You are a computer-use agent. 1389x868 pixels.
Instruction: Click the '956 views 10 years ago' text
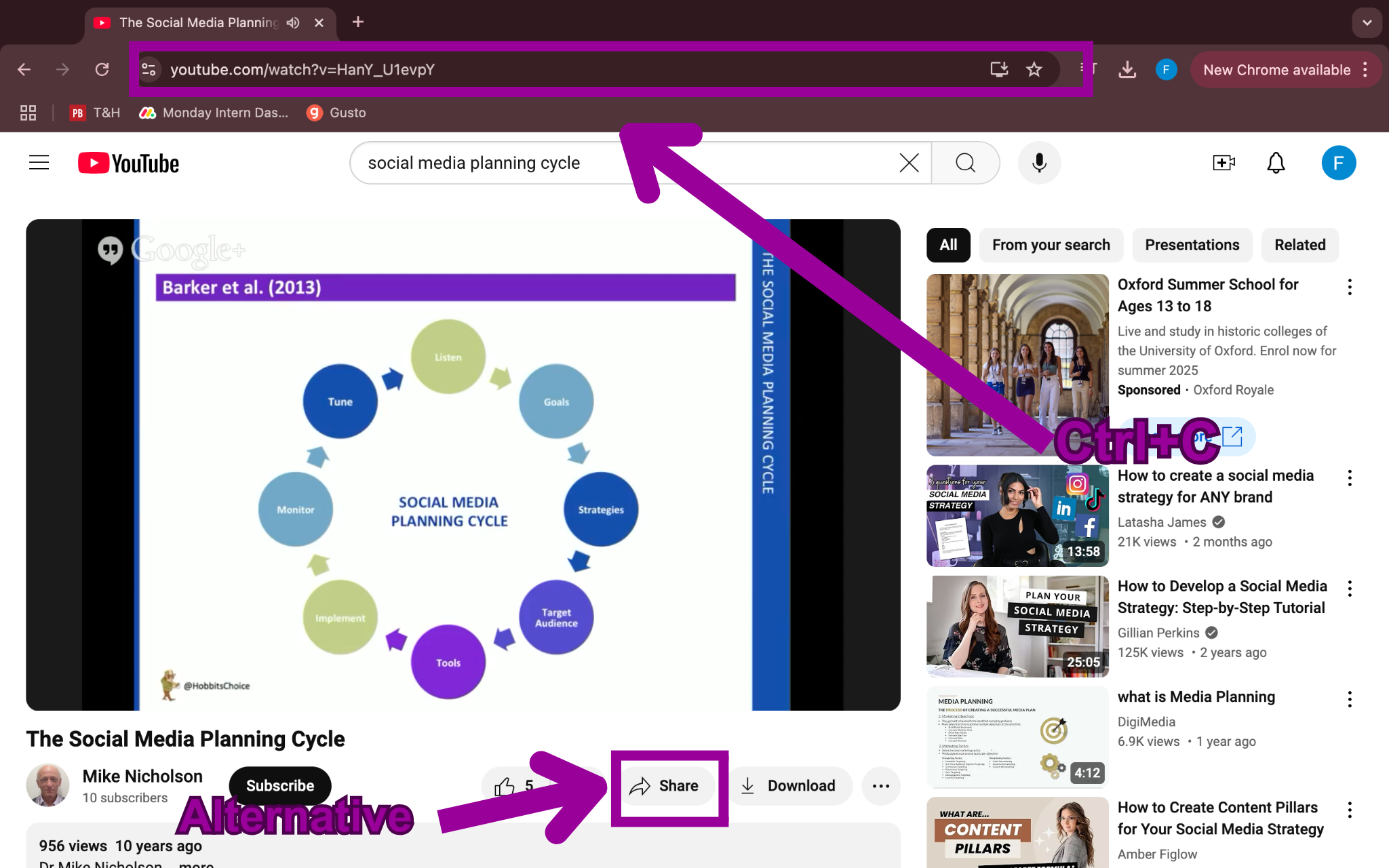point(121,846)
